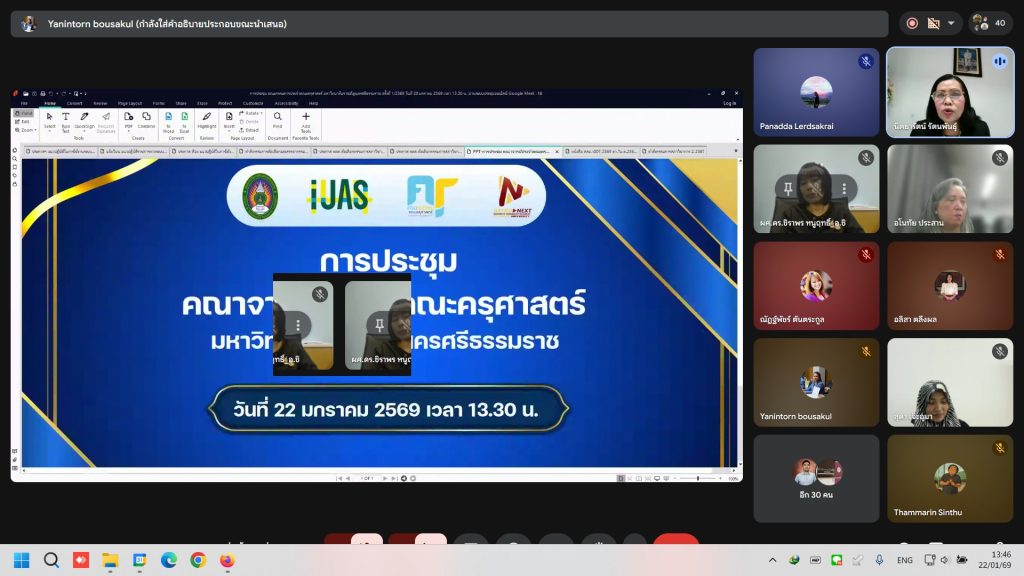The image size is (1024, 576).
Task: Click the Add Tools plus icon
Action: (305, 119)
